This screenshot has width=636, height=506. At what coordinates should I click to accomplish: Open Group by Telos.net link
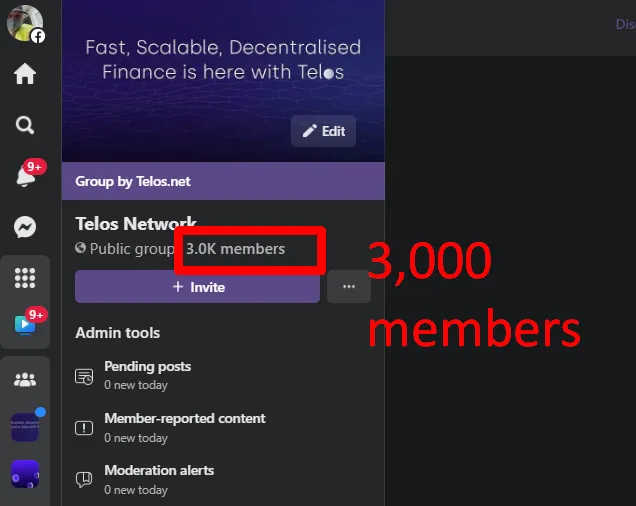coord(133,181)
